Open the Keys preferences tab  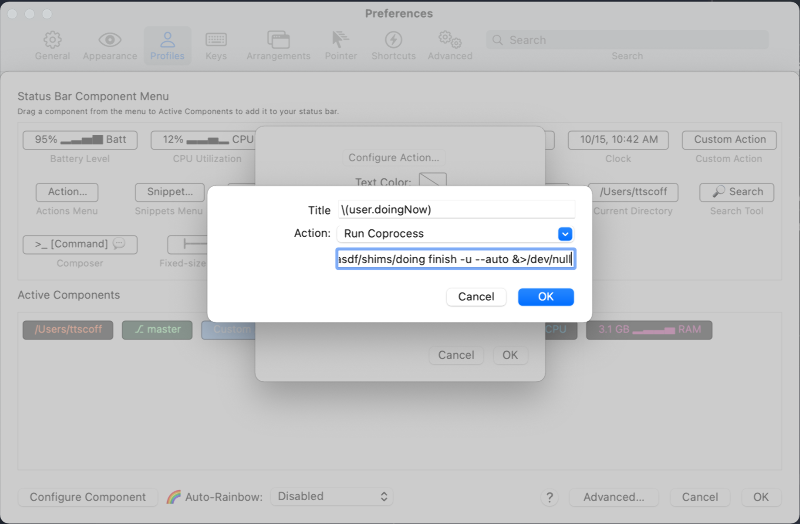coord(216,45)
